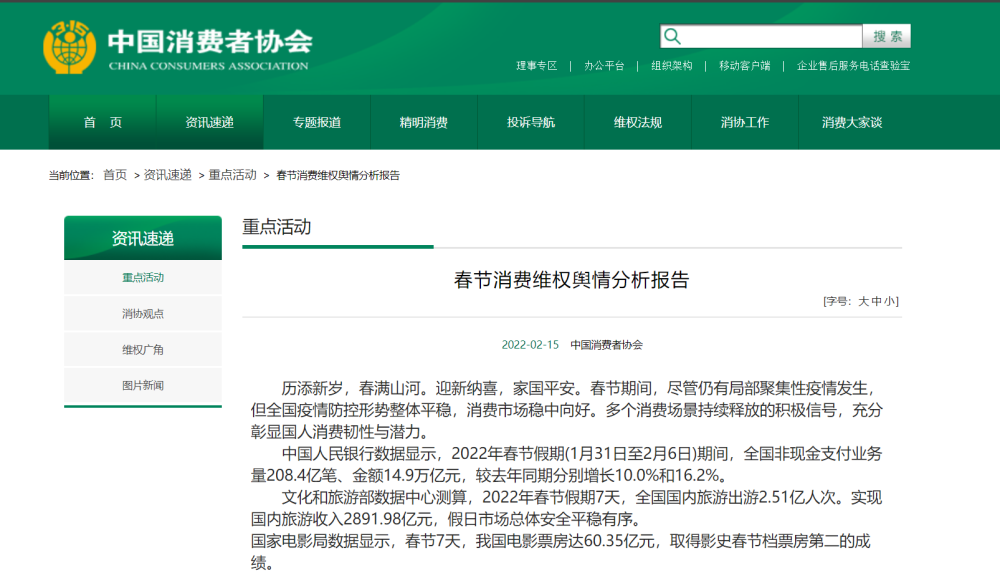The height and width of the screenshot is (573, 1000).
Task: Select 重点活动 in the sidebar
Action: click(x=143, y=278)
